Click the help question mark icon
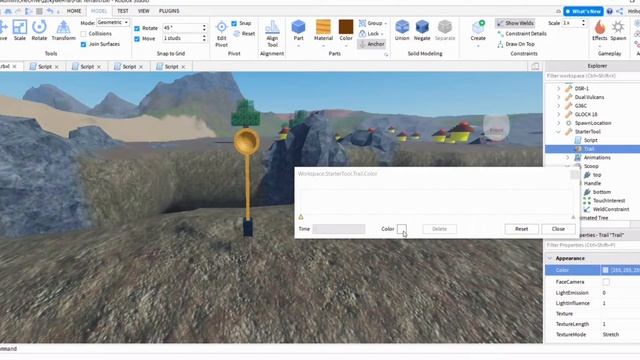 (x=610, y=11)
